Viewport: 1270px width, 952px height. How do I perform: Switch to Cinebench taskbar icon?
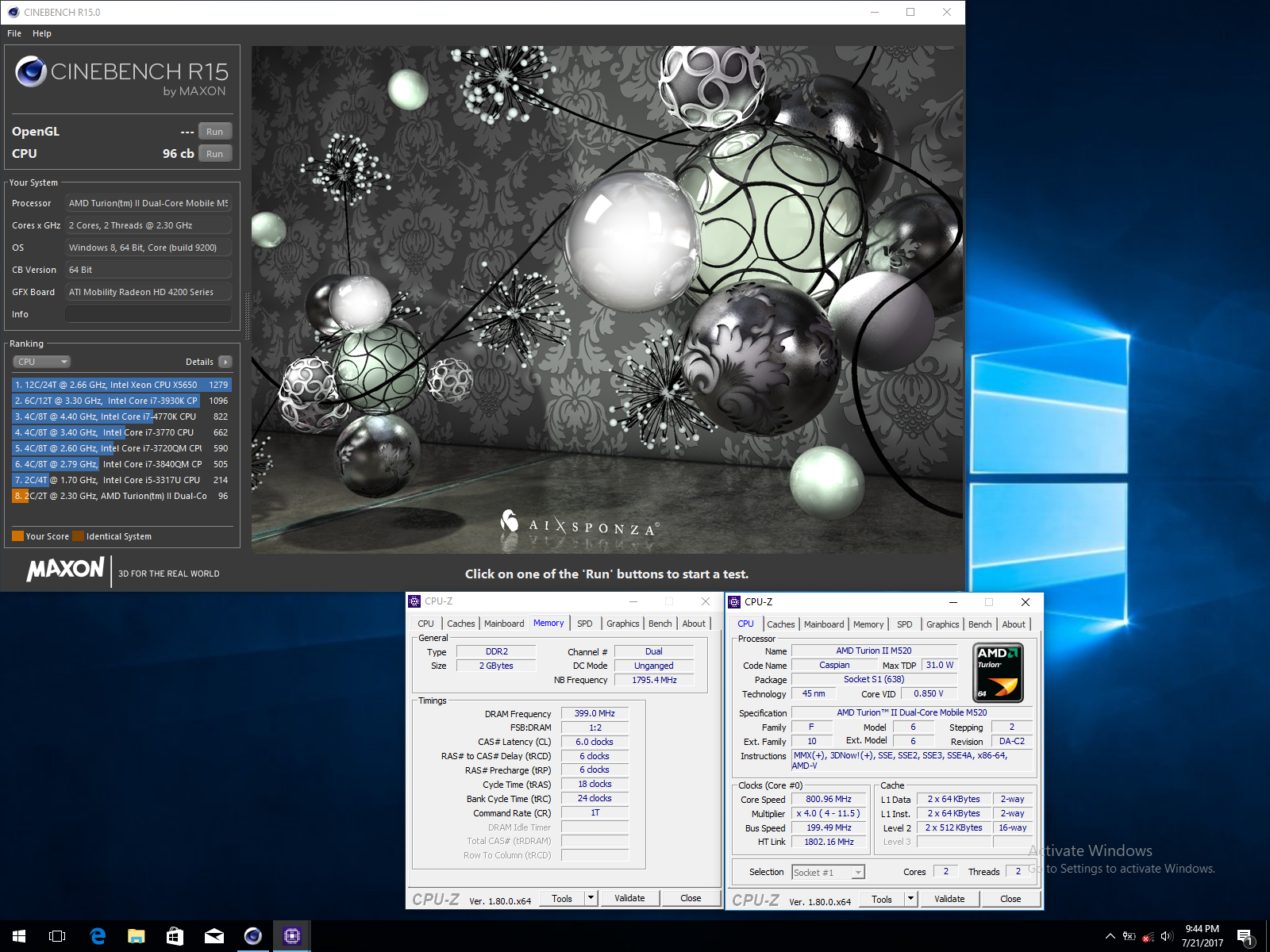click(x=253, y=936)
